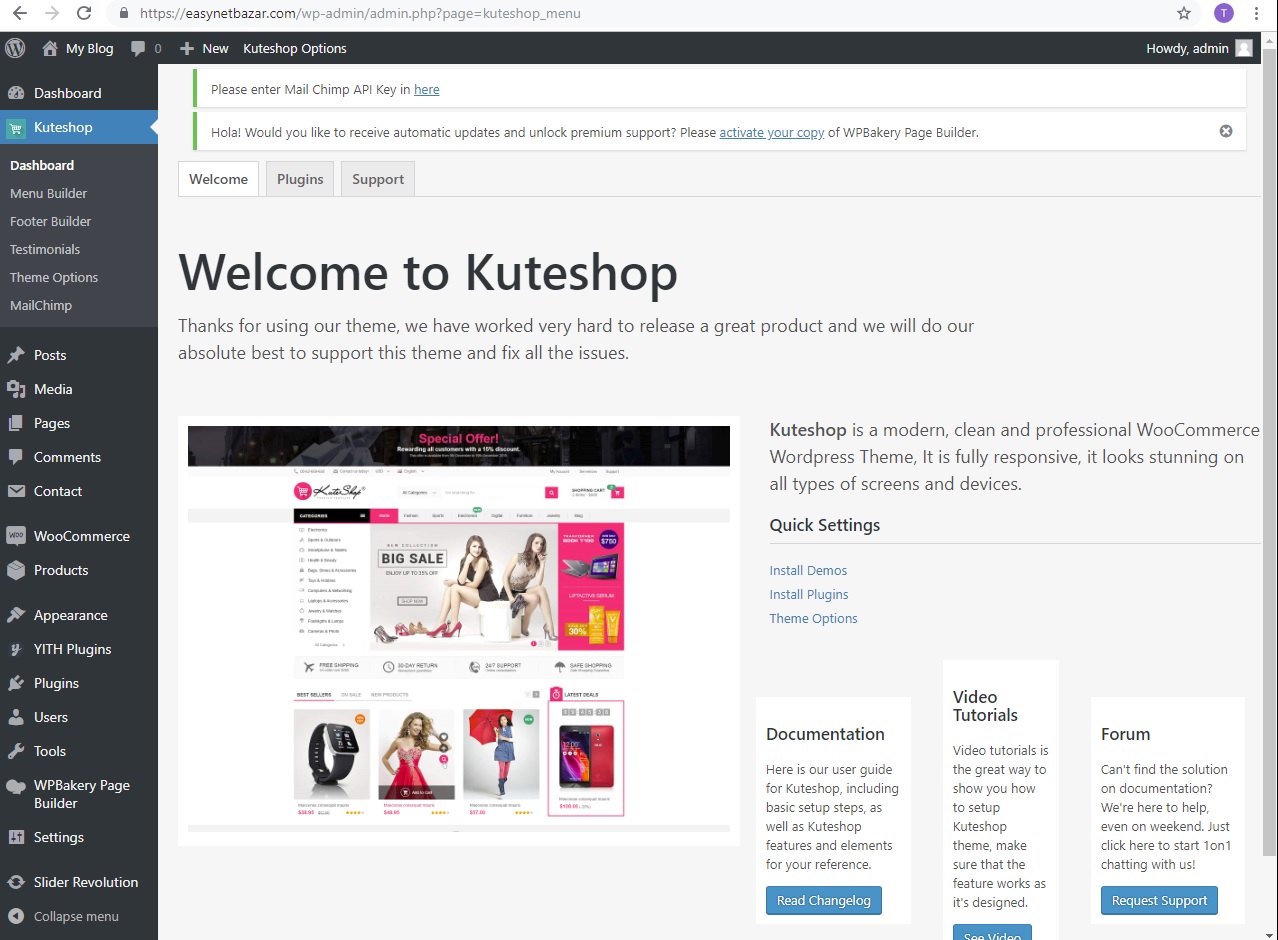
Task: Open the Install Demos quick setting
Action: pyautogui.click(x=808, y=570)
